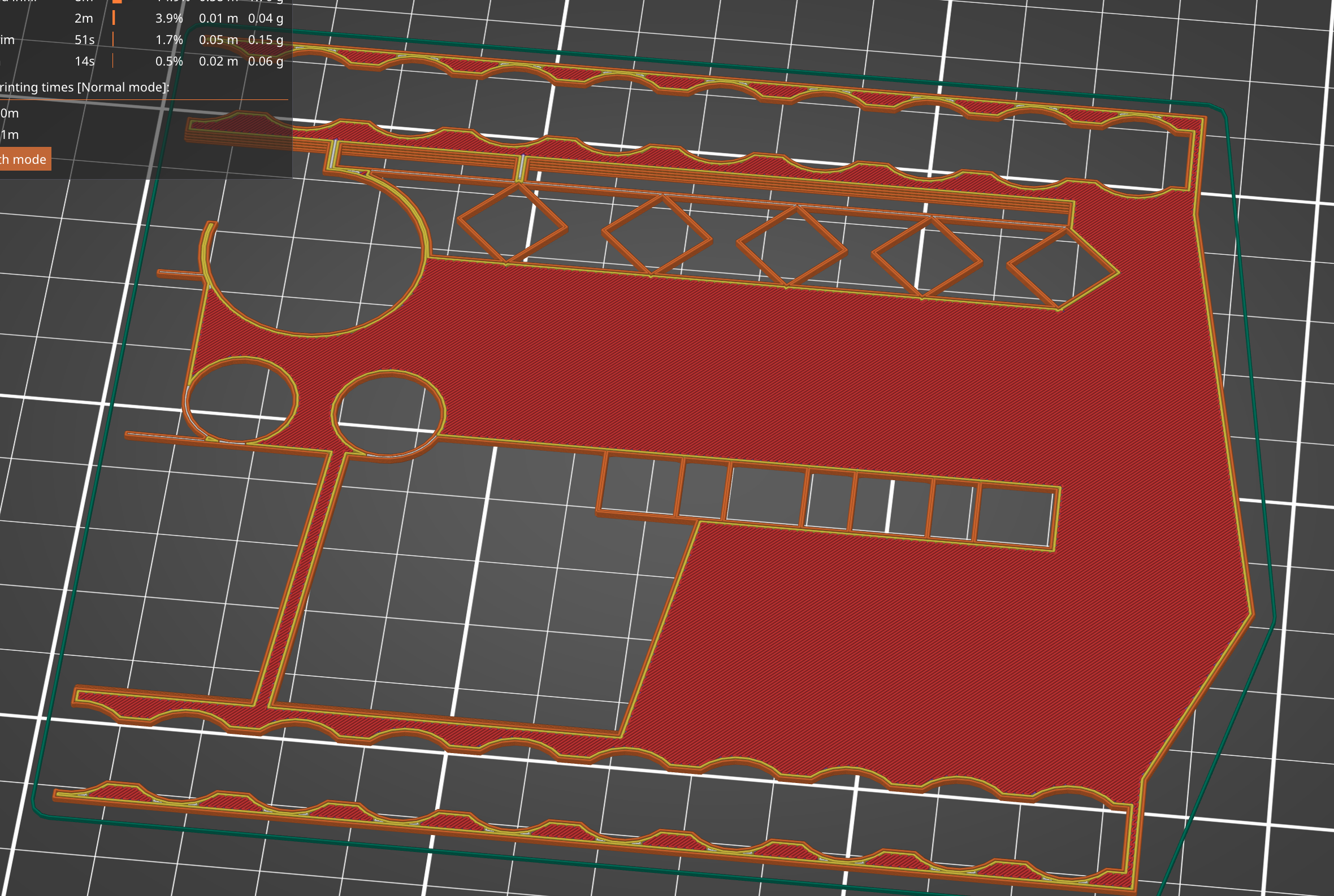Select the 0.01 m filament length
Screen dimensions: 1334x896
point(218,18)
